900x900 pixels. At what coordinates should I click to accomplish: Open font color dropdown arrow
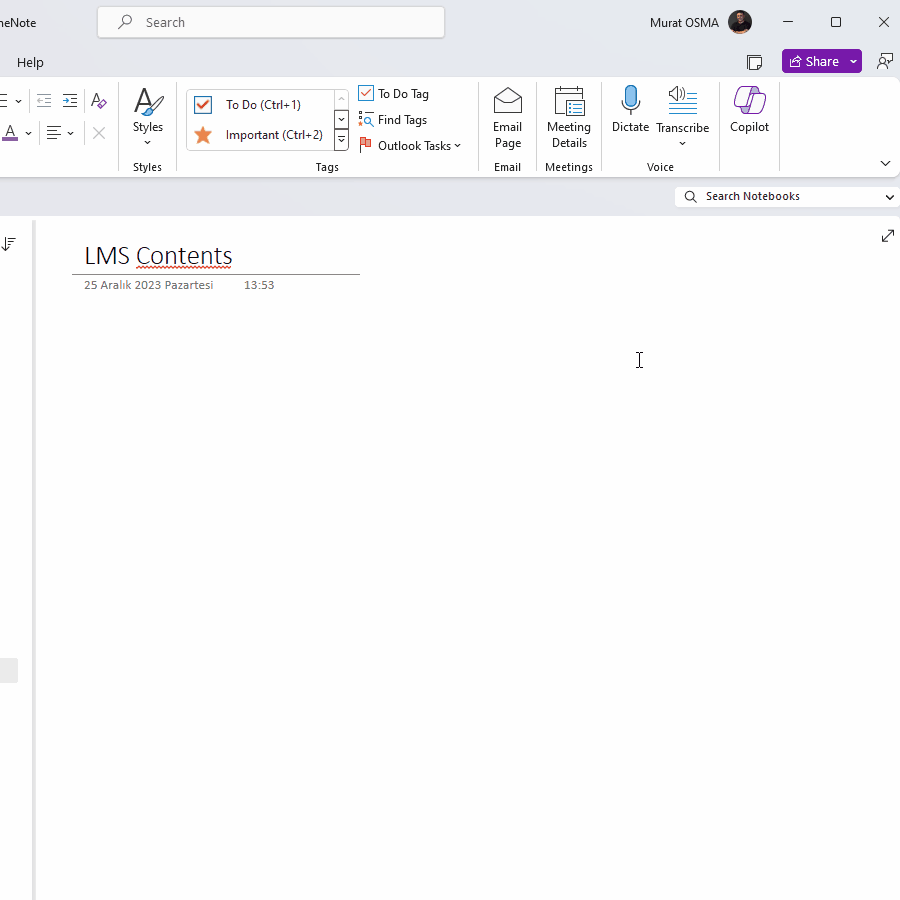point(28,133)
